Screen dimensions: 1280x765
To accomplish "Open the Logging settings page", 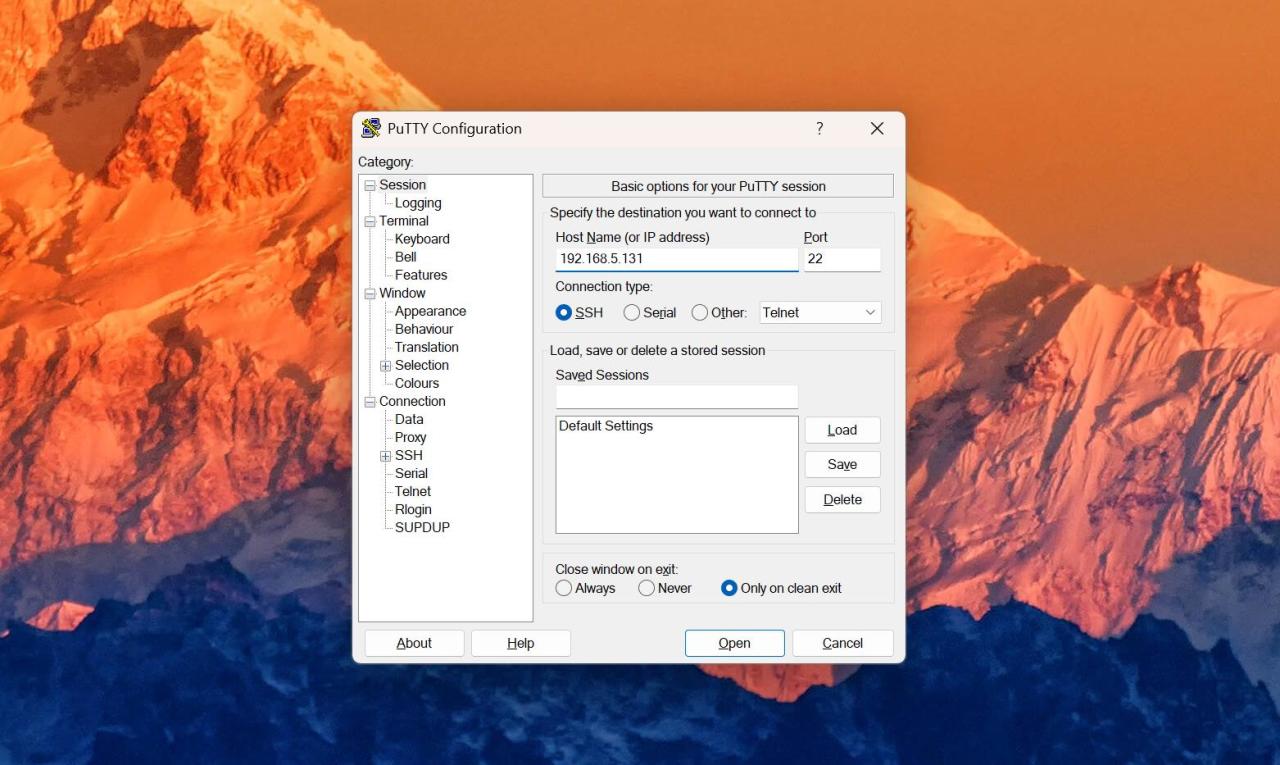I will click(418, 203).
